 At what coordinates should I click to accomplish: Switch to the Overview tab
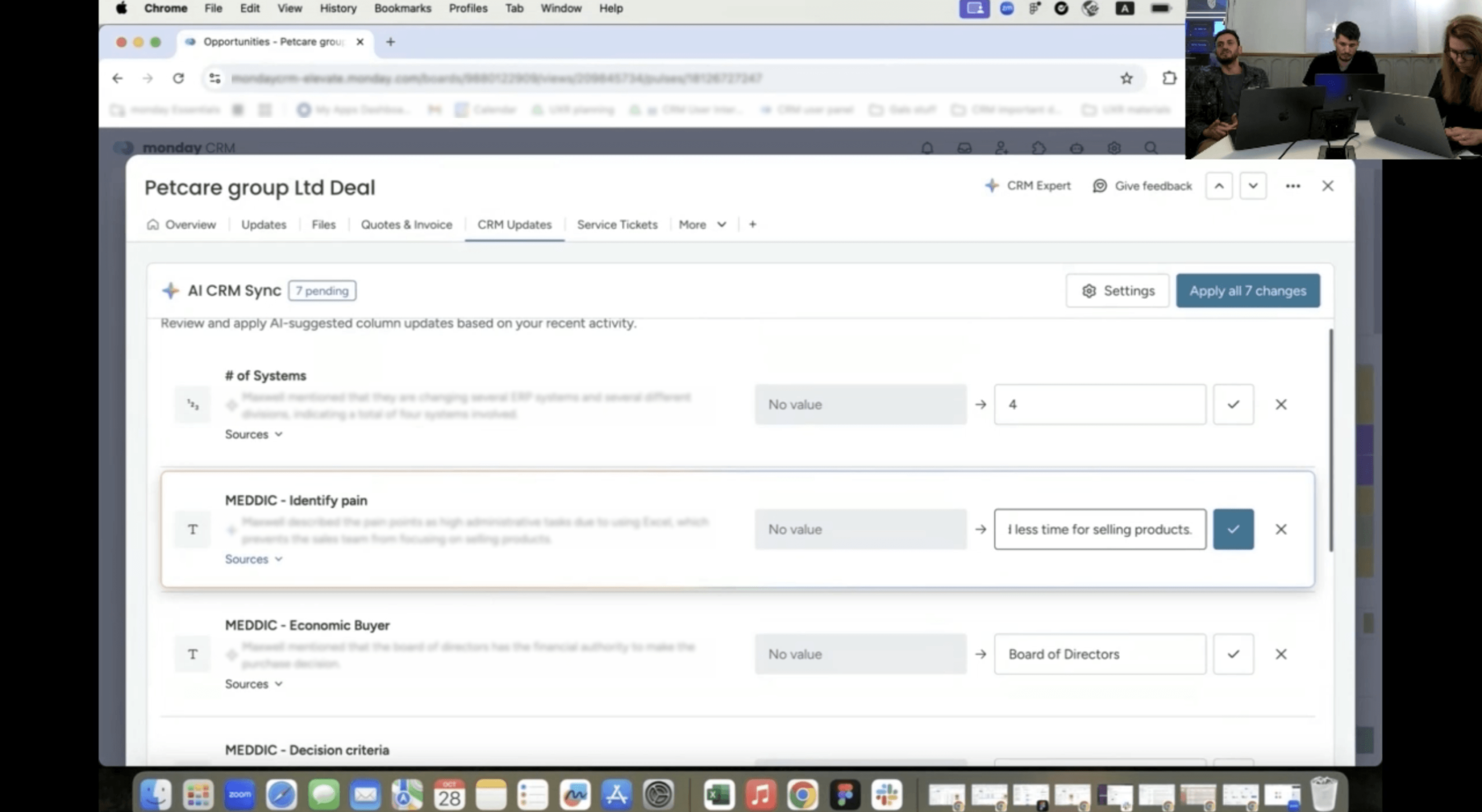pyautogui.click(x=182, y=225)
